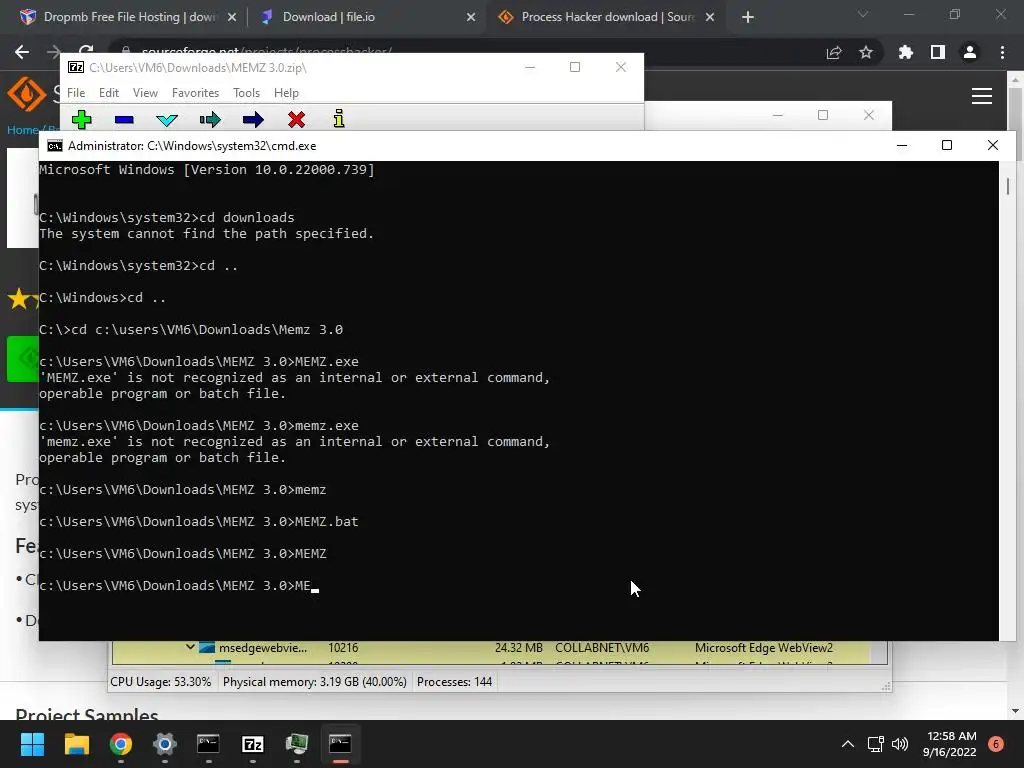
Task: Open a new Chrome tab
Action: point(748,17)
